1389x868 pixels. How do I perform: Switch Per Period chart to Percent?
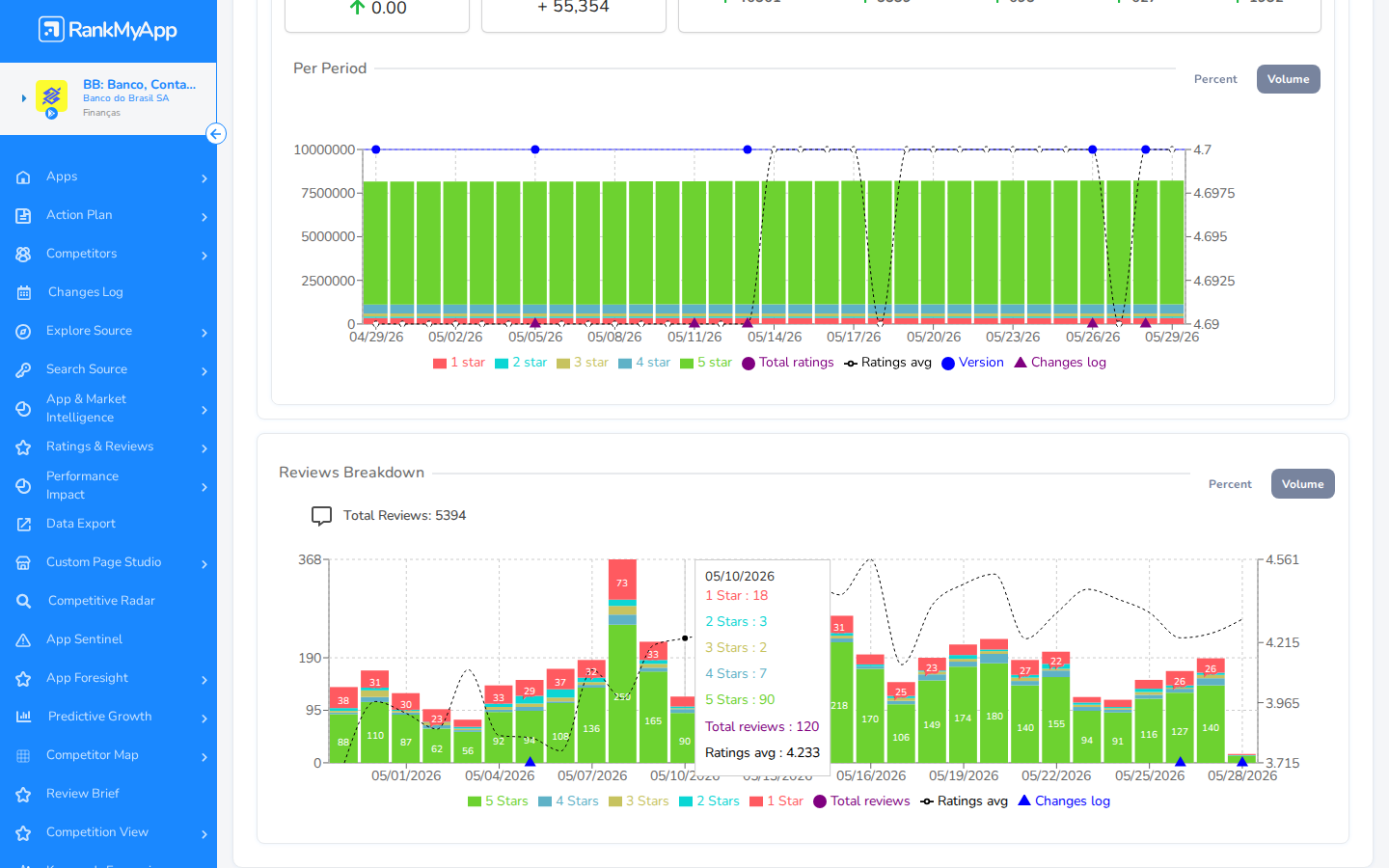click(1215, 79)
